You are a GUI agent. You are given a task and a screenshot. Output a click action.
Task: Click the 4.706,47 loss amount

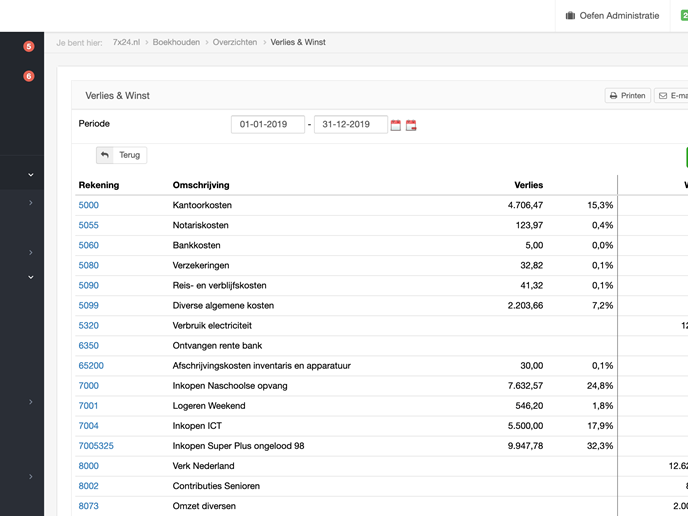pos(525,205)
